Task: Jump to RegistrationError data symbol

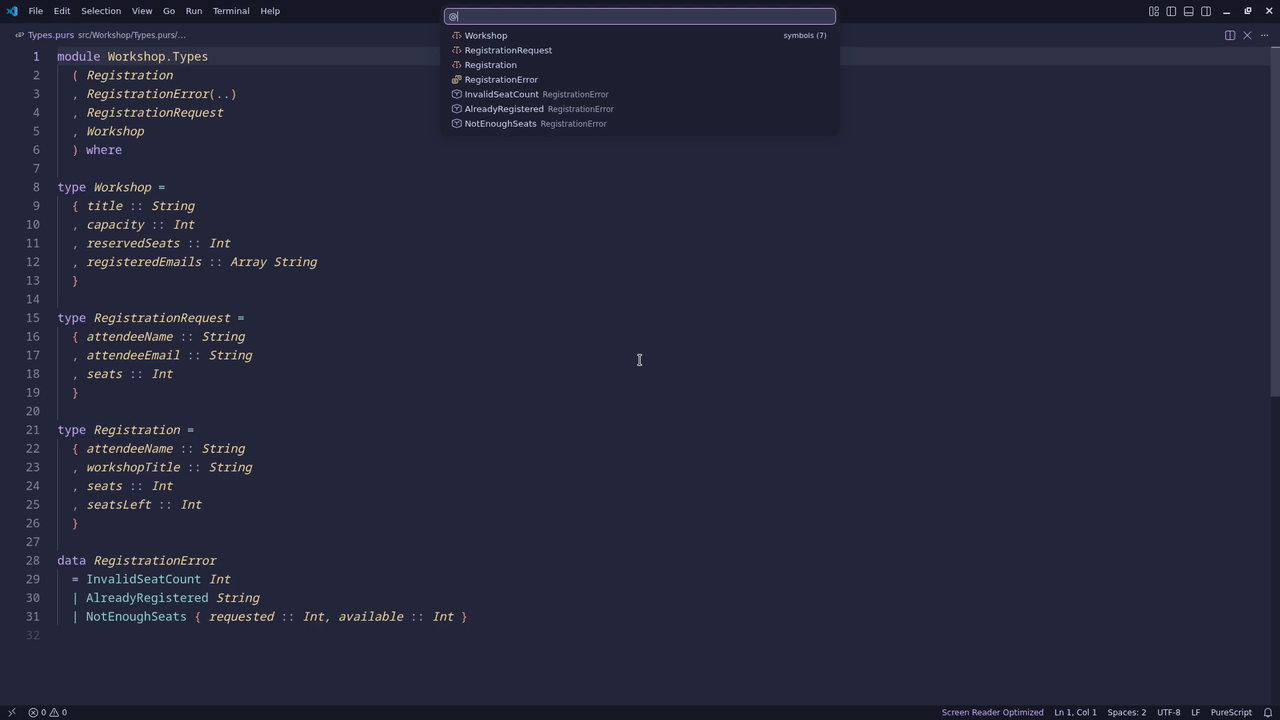Action: [640, 79]
